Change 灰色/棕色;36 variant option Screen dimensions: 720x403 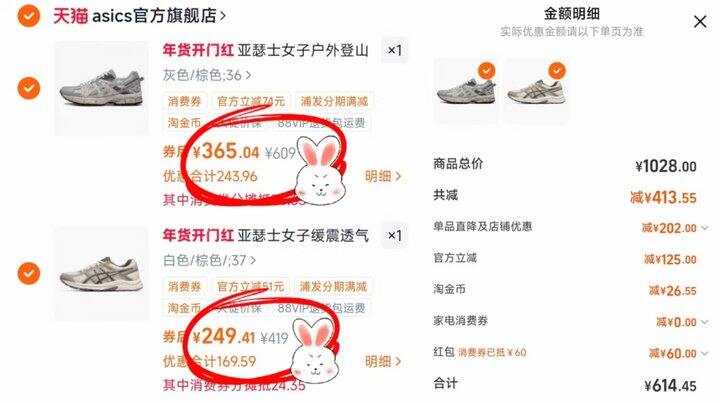tap(207, 75)
